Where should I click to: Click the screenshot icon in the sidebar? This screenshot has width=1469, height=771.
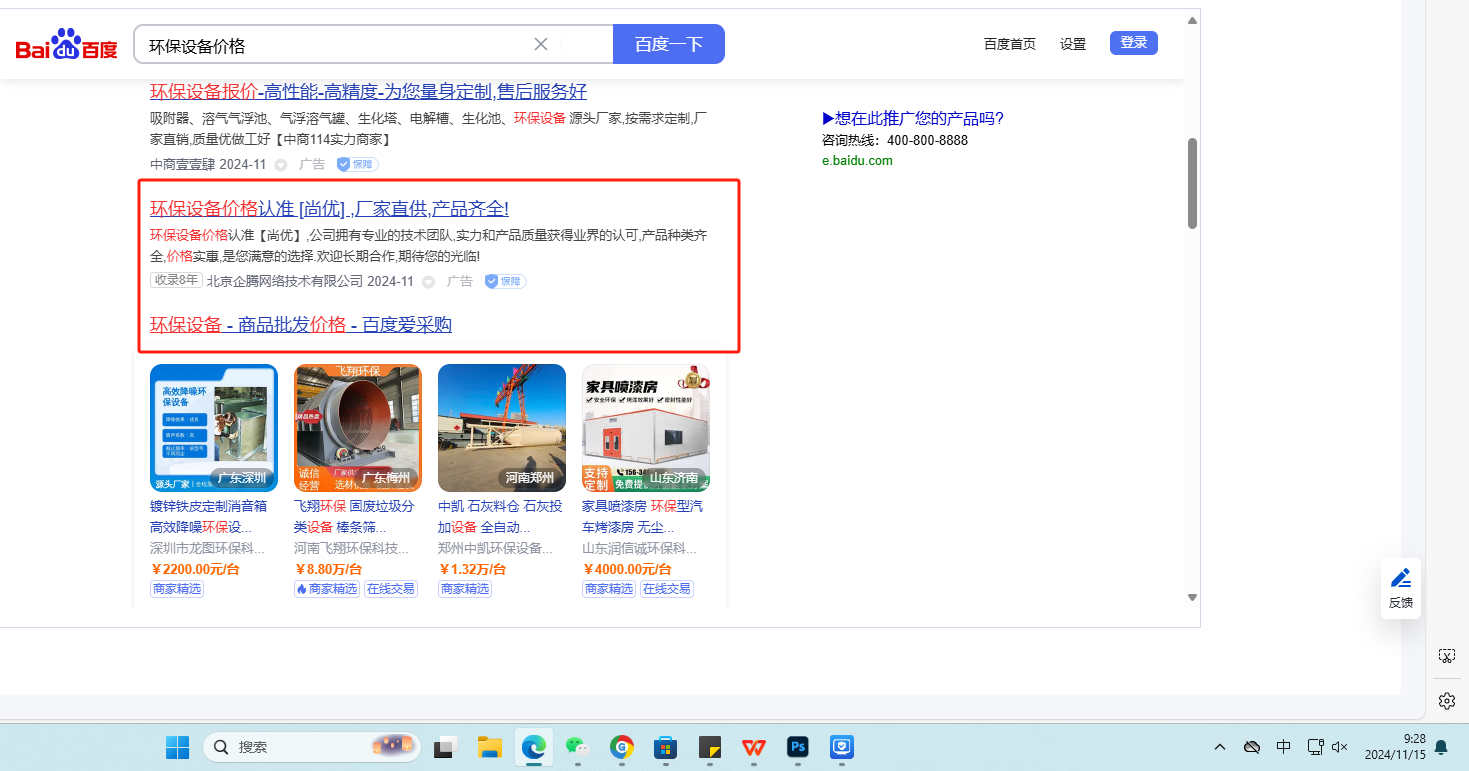[1447, 656]
